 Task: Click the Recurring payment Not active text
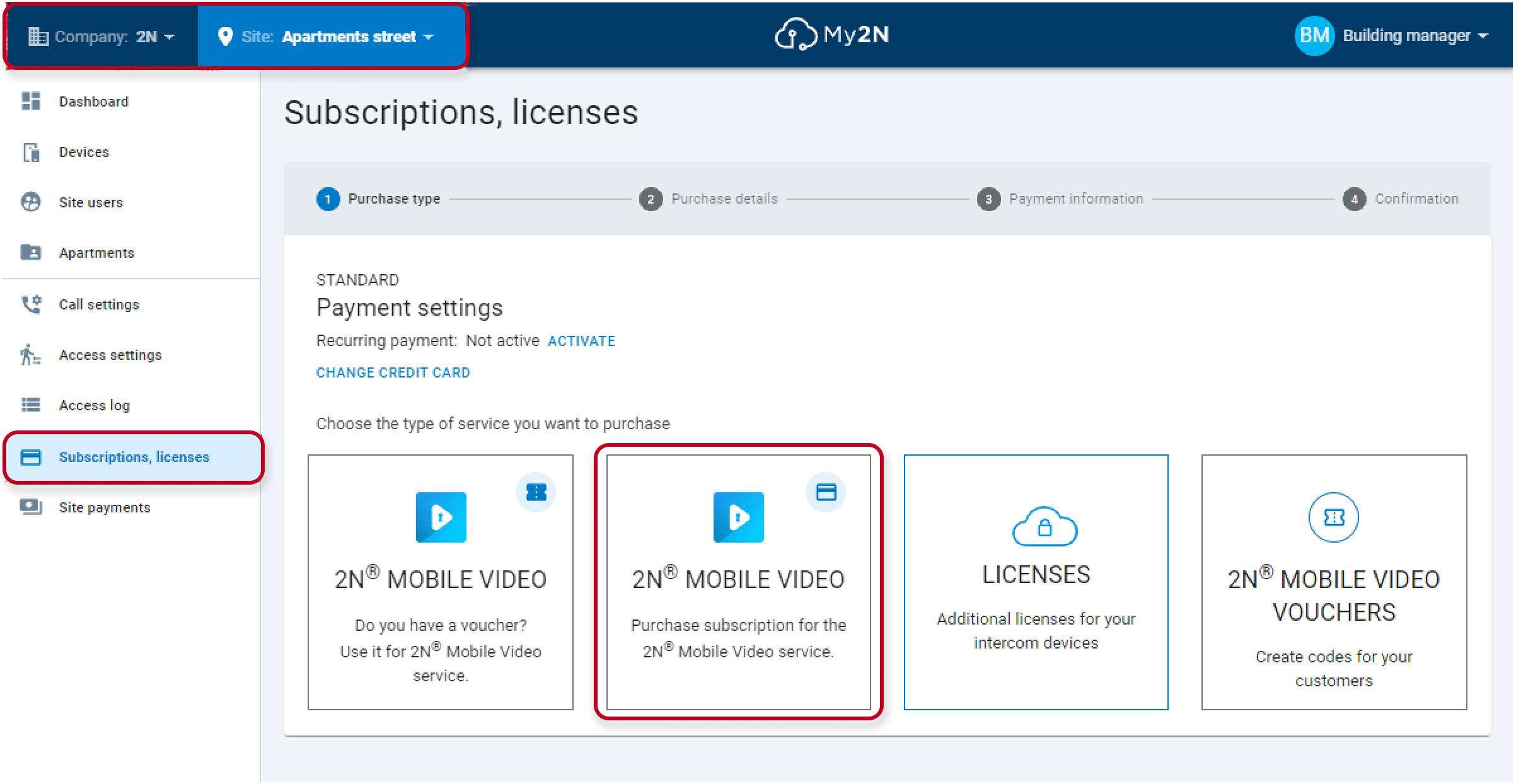point(428,341)
